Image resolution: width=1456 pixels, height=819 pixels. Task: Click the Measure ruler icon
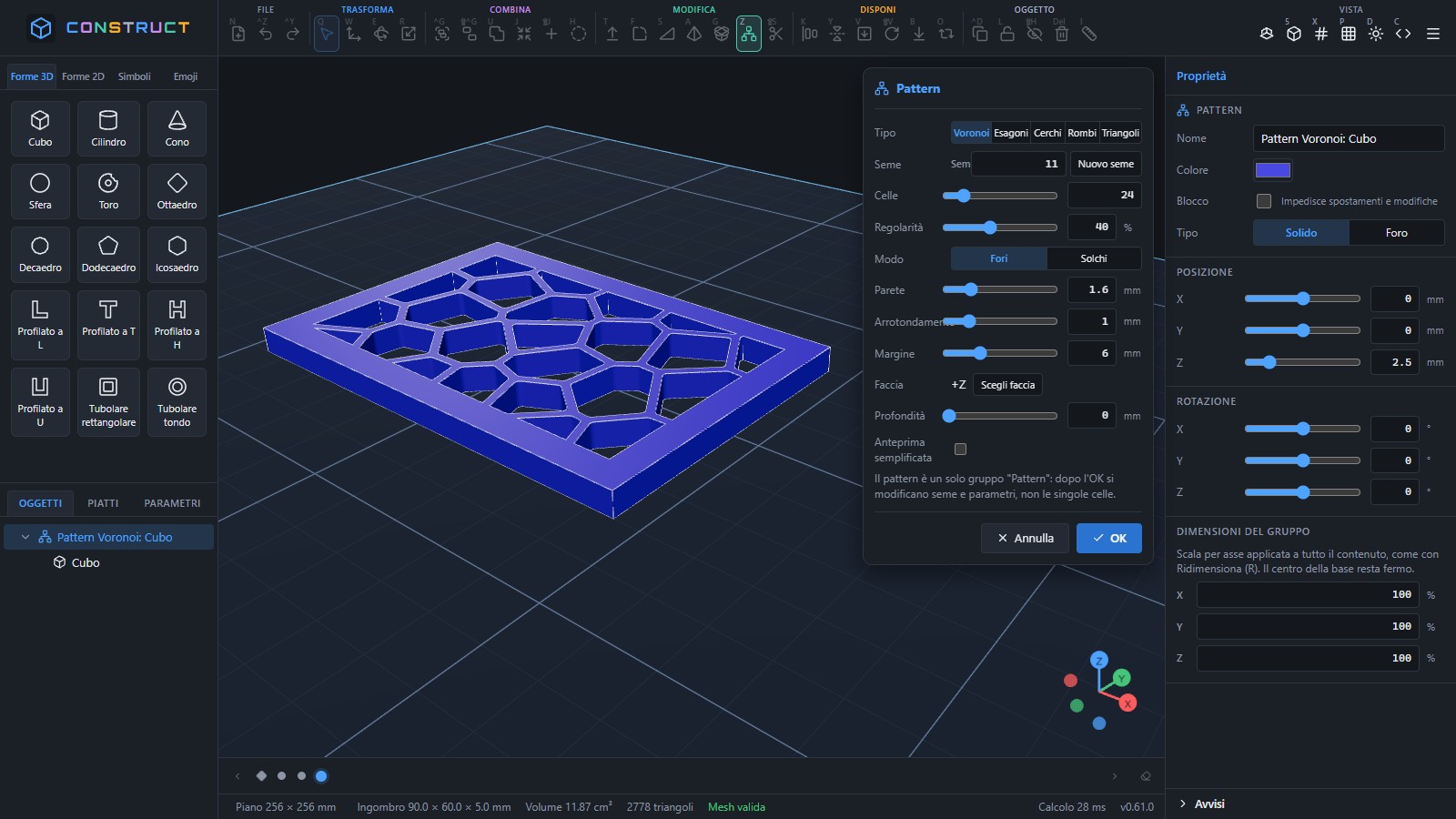[x=1089, y=34]
